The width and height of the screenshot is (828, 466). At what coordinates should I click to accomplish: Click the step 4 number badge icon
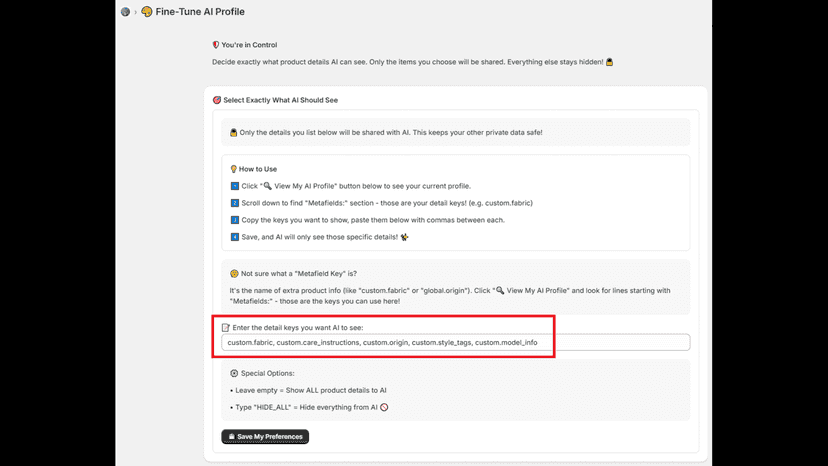point(235,237)
